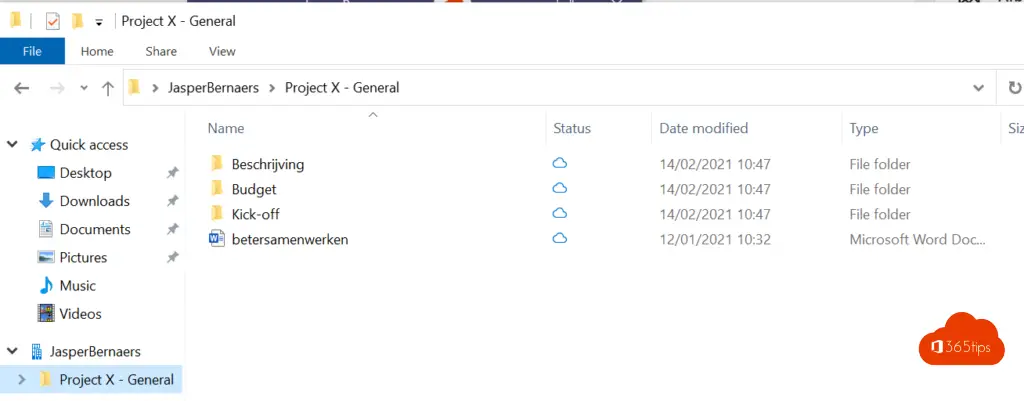Navigate back with the back arrow
Viewport: 1024px width, 401px height.
point(22,88)
